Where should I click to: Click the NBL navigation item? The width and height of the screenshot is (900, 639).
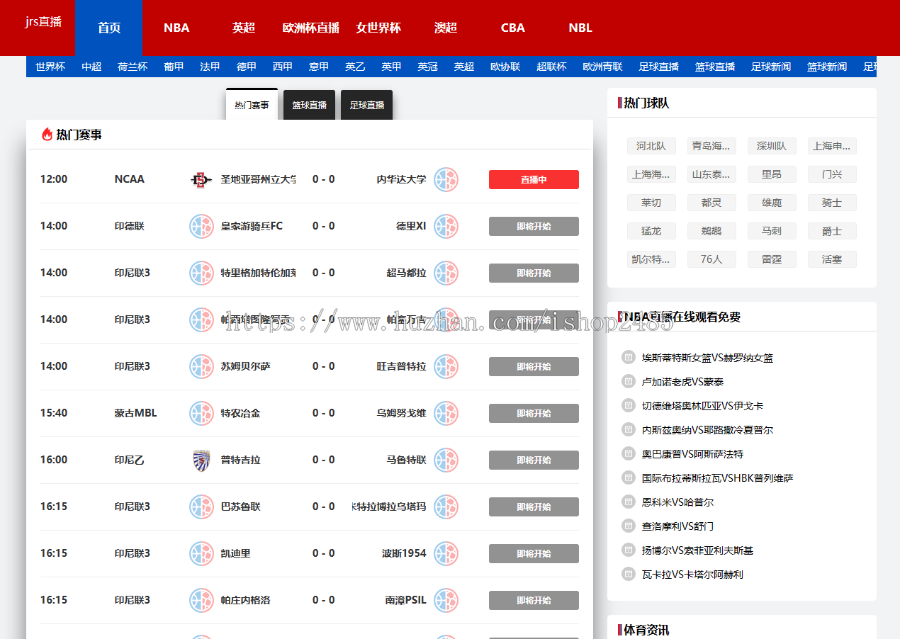point(580,28)
